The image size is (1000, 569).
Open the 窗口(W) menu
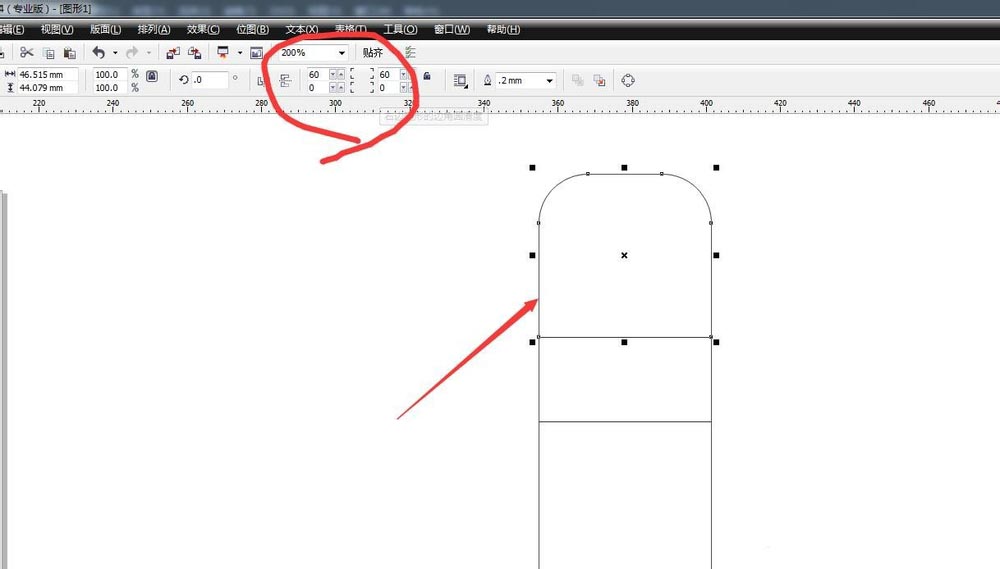(x=452, y=29)
